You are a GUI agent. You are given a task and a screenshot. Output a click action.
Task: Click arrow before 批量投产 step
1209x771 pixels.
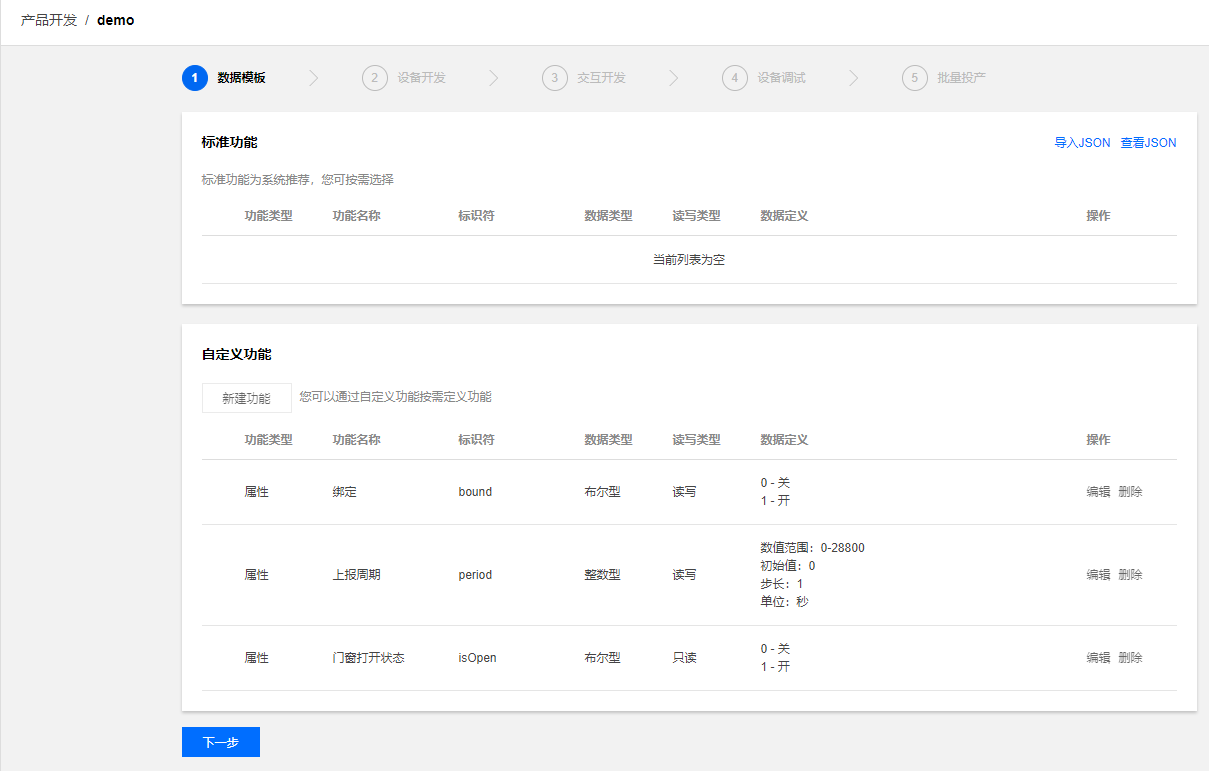(x=855, y=77)
